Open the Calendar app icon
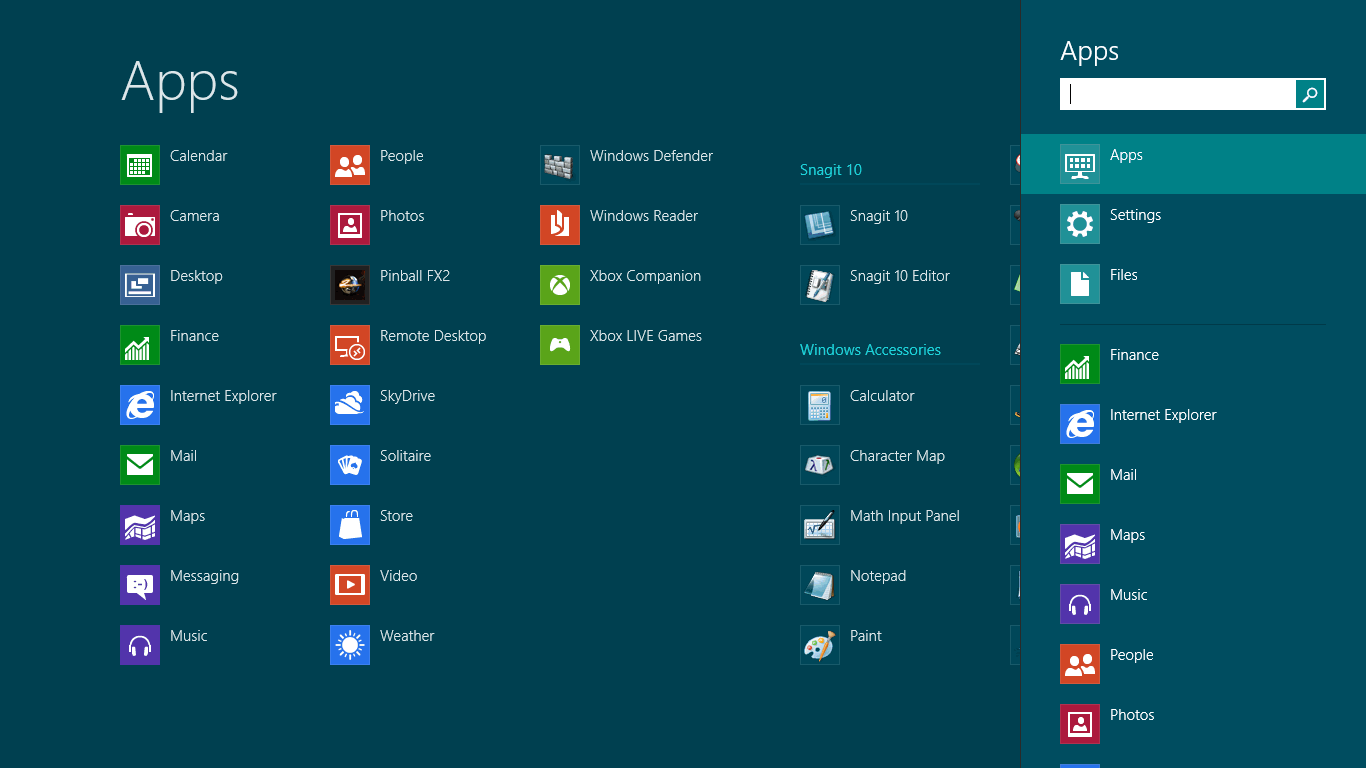1366x768 pixels. coord(140,165)
